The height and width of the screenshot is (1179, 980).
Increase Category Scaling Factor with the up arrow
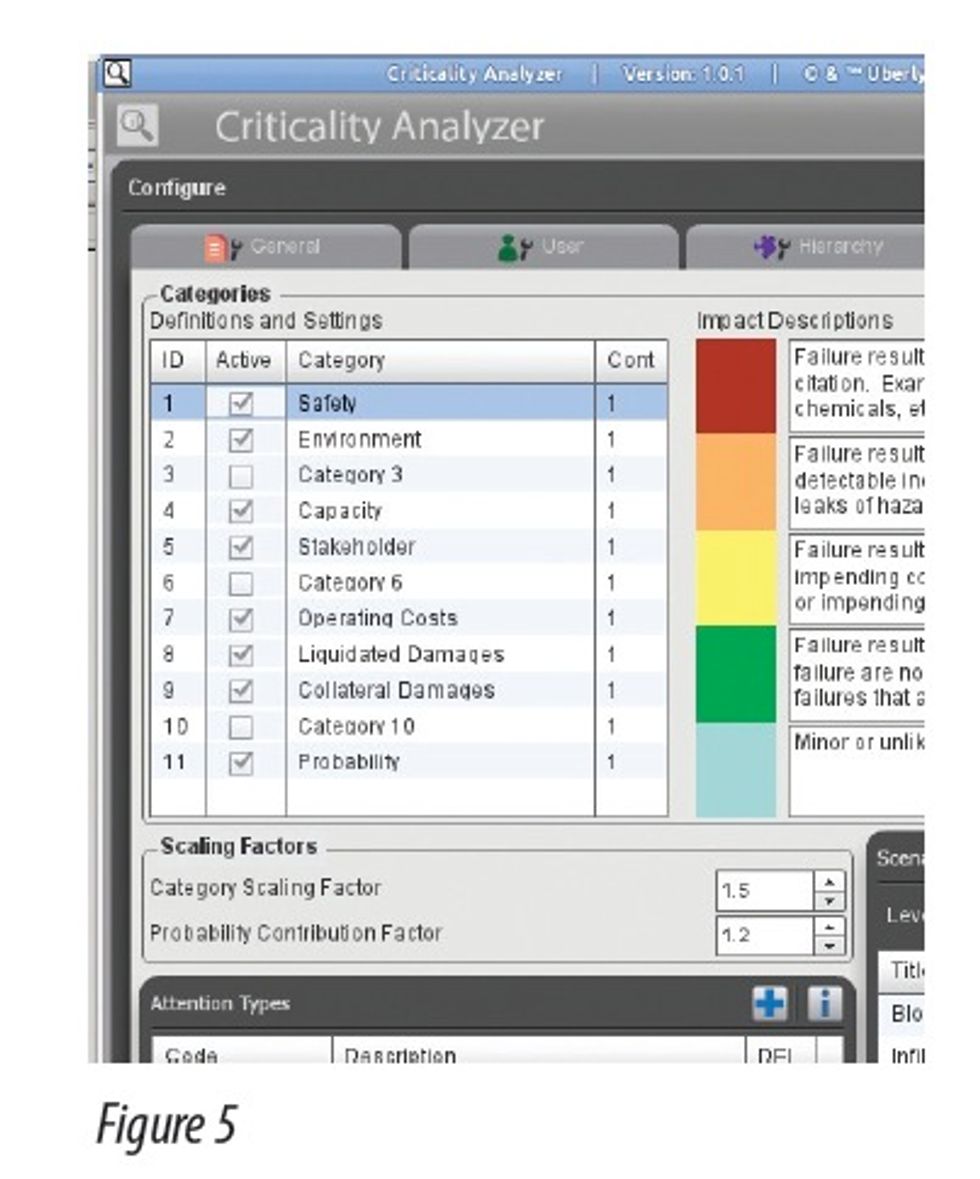point(829,884)
